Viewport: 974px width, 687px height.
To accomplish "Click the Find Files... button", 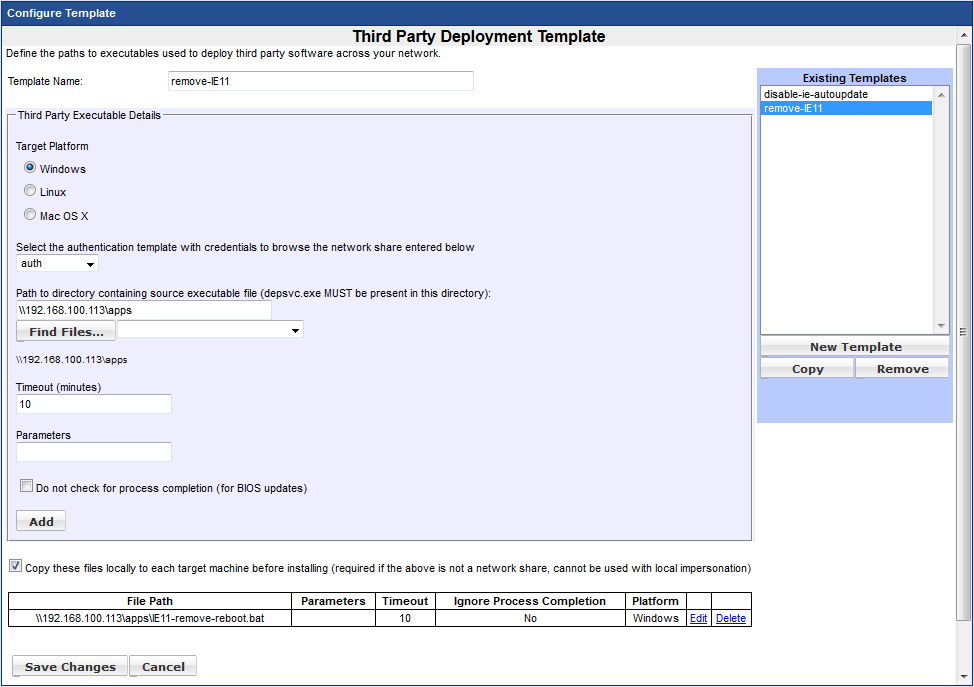I will pyautogui.click(x=66, y=331).
